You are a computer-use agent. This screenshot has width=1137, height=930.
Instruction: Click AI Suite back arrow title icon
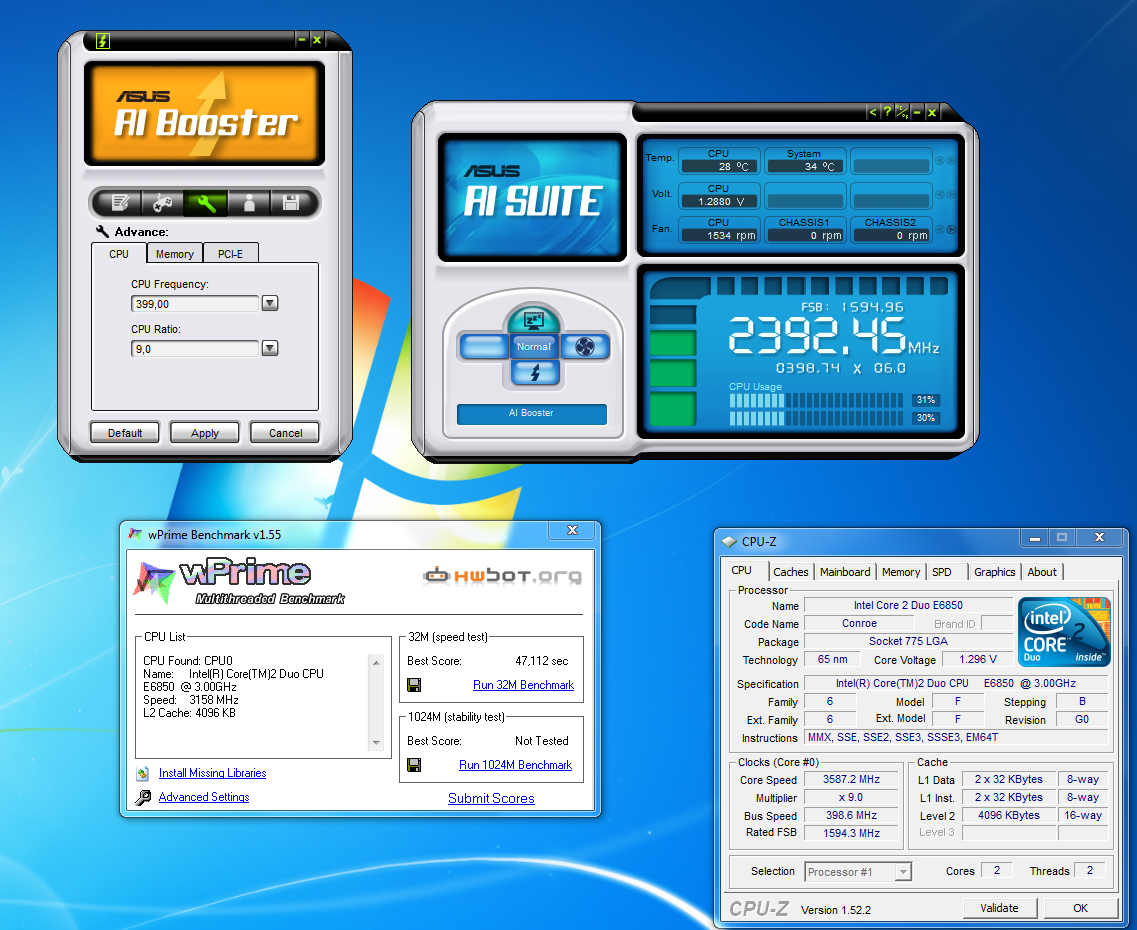tap(873, 112)
